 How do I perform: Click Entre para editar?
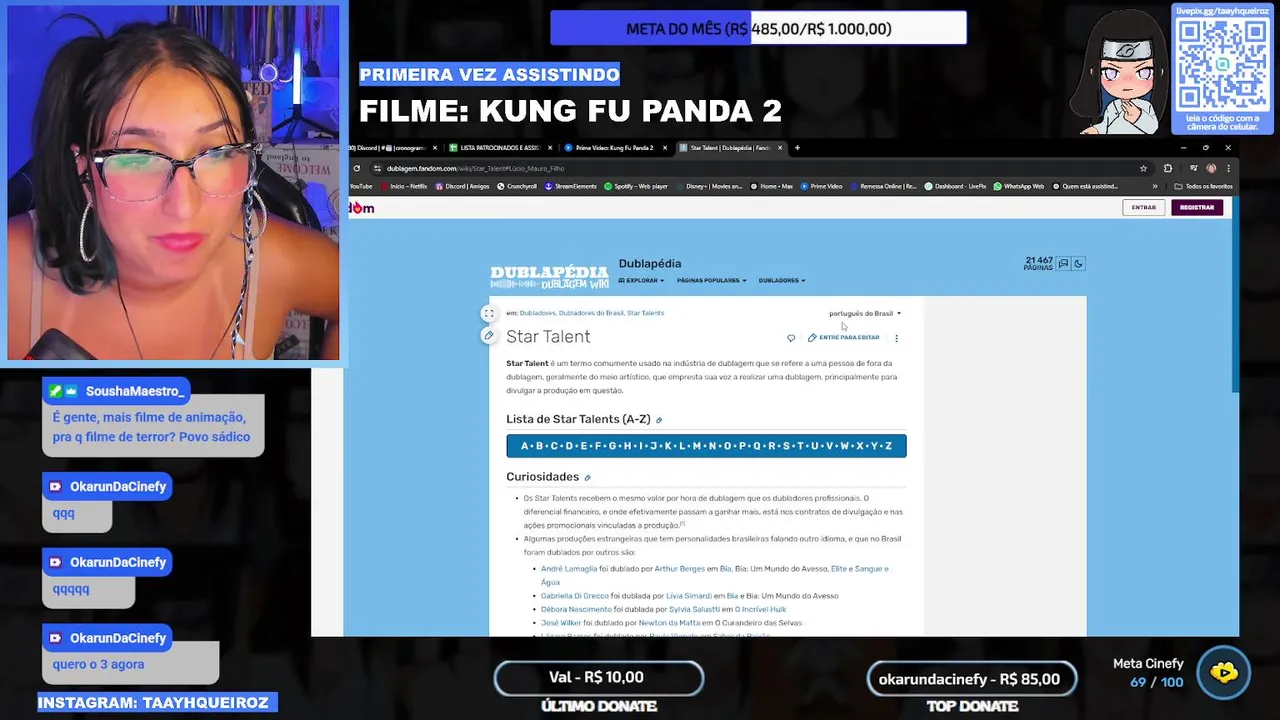pos(843,338)
